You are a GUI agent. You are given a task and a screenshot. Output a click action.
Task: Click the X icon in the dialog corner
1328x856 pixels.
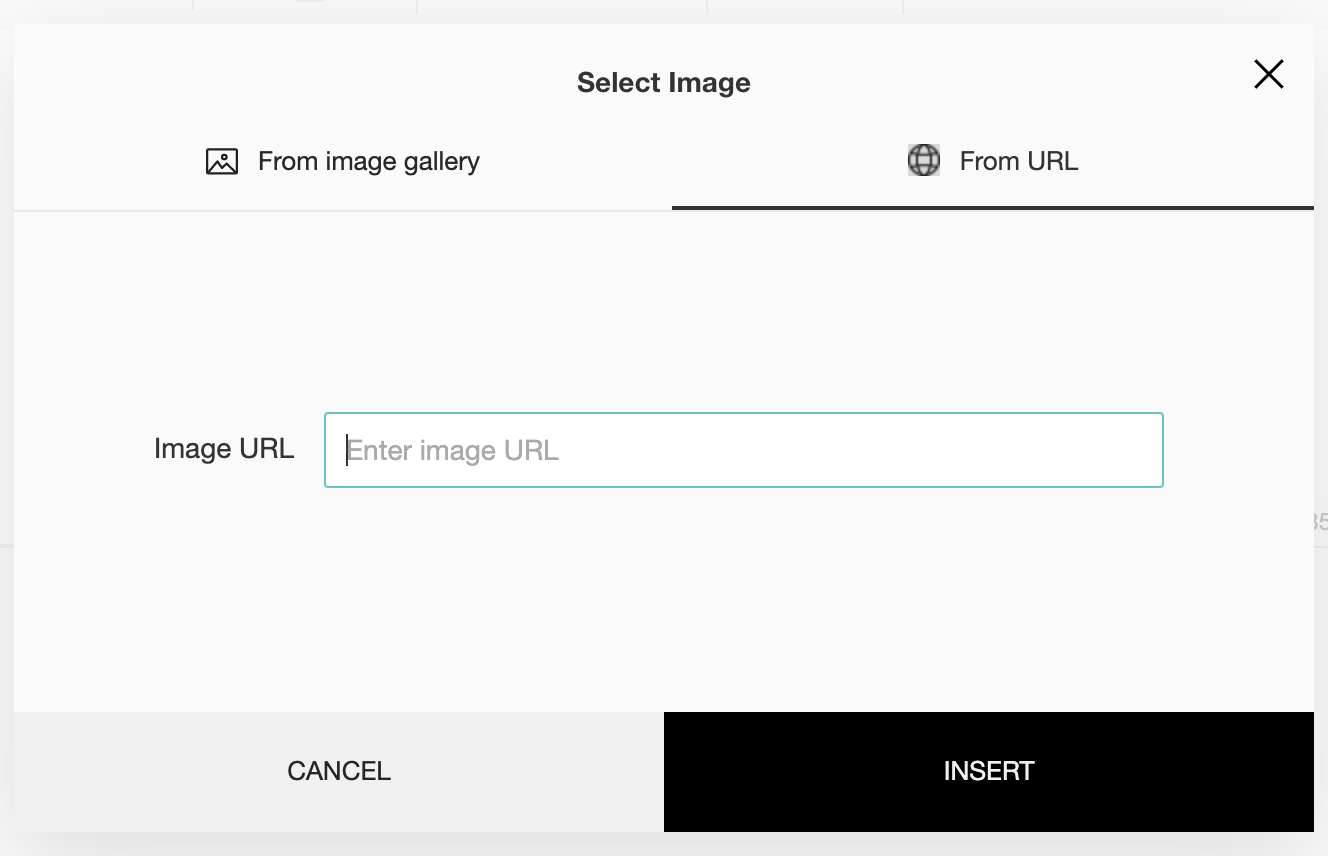click(x=1268, y=74)
